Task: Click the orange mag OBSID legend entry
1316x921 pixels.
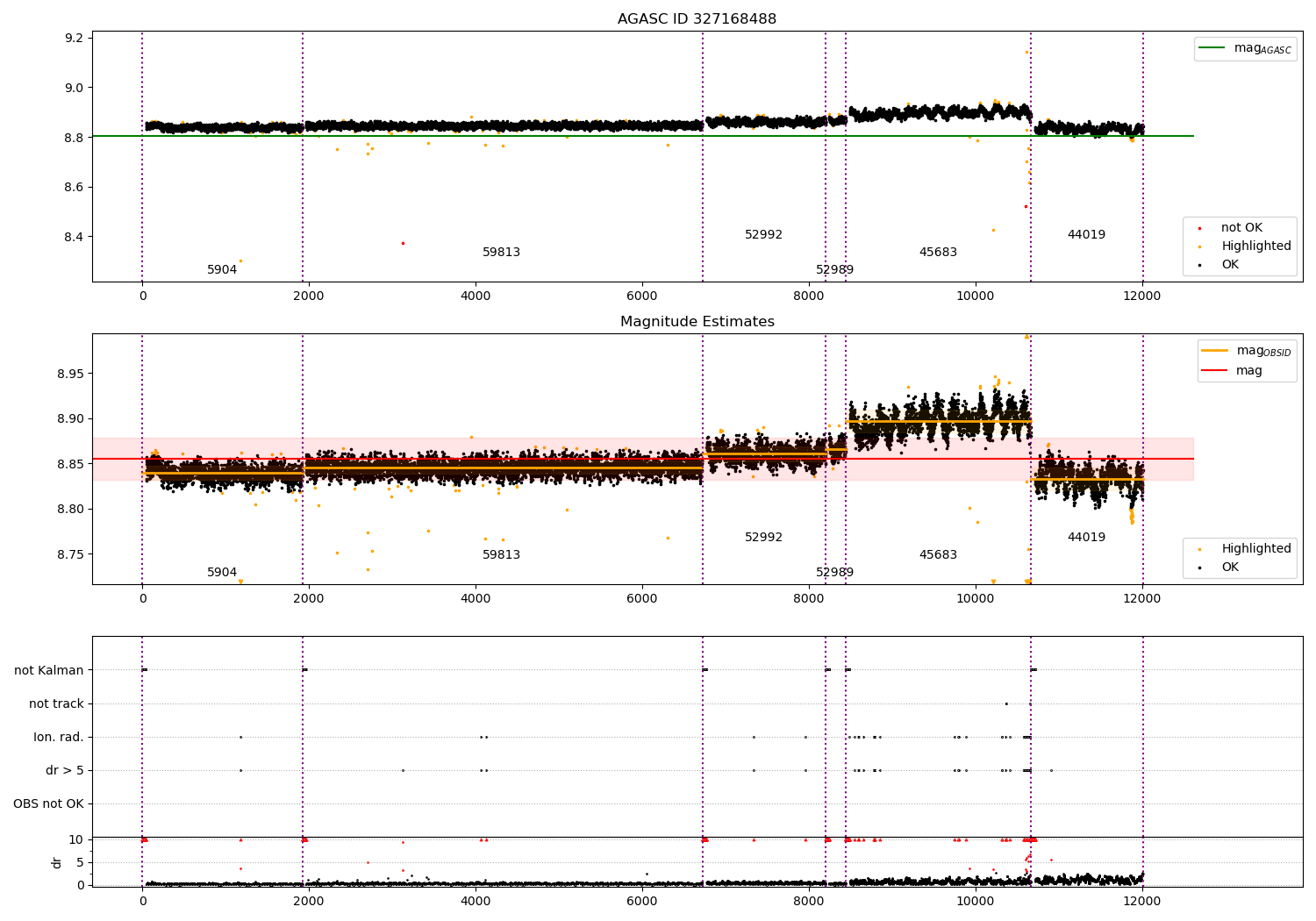Action: (1246, 351)
